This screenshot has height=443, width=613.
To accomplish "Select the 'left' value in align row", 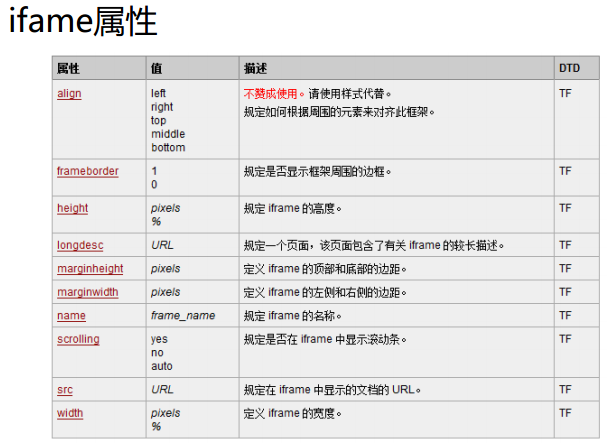I will pyautogui.click(x=158, y=93).
